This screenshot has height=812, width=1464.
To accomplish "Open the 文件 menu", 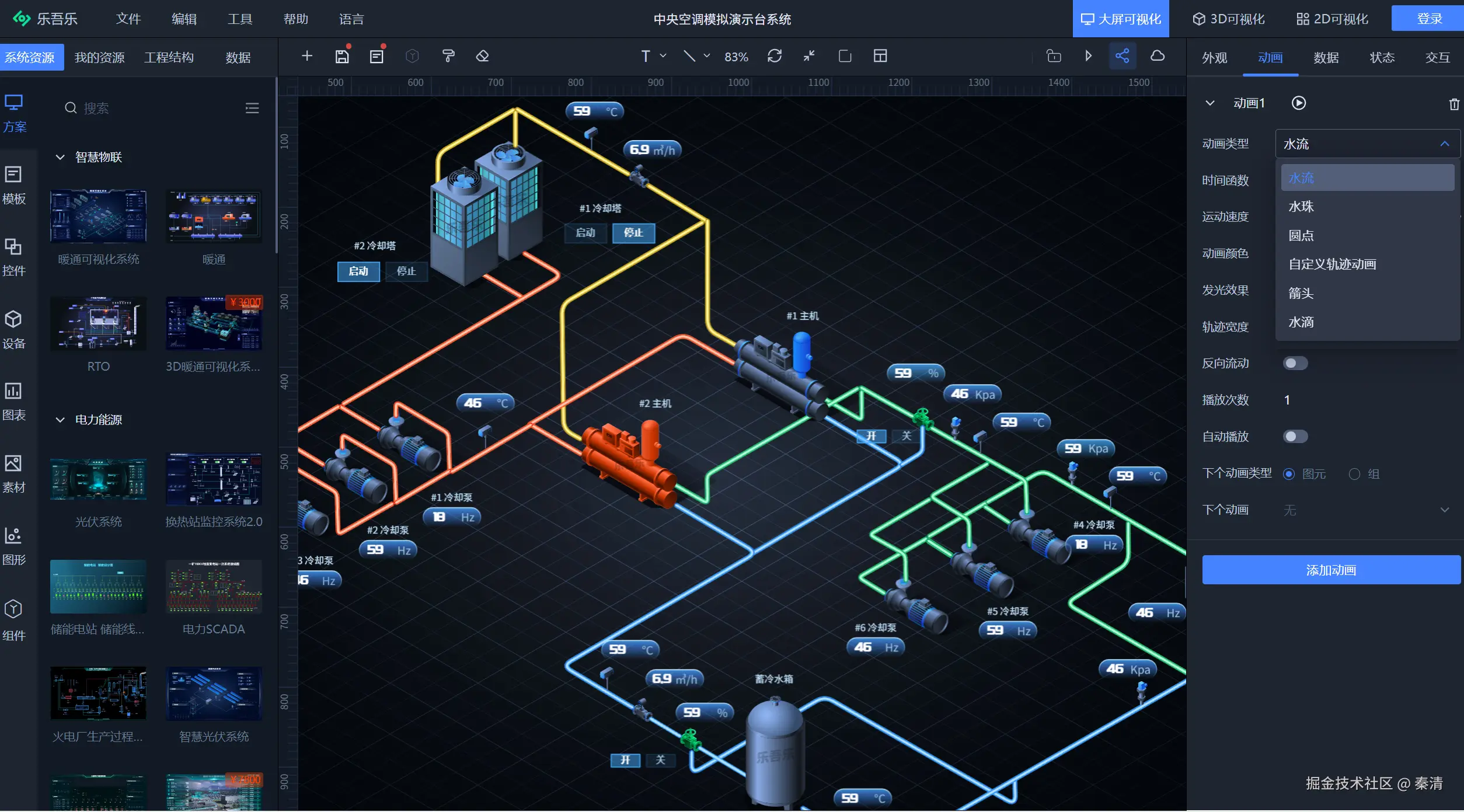I will 128,19.
